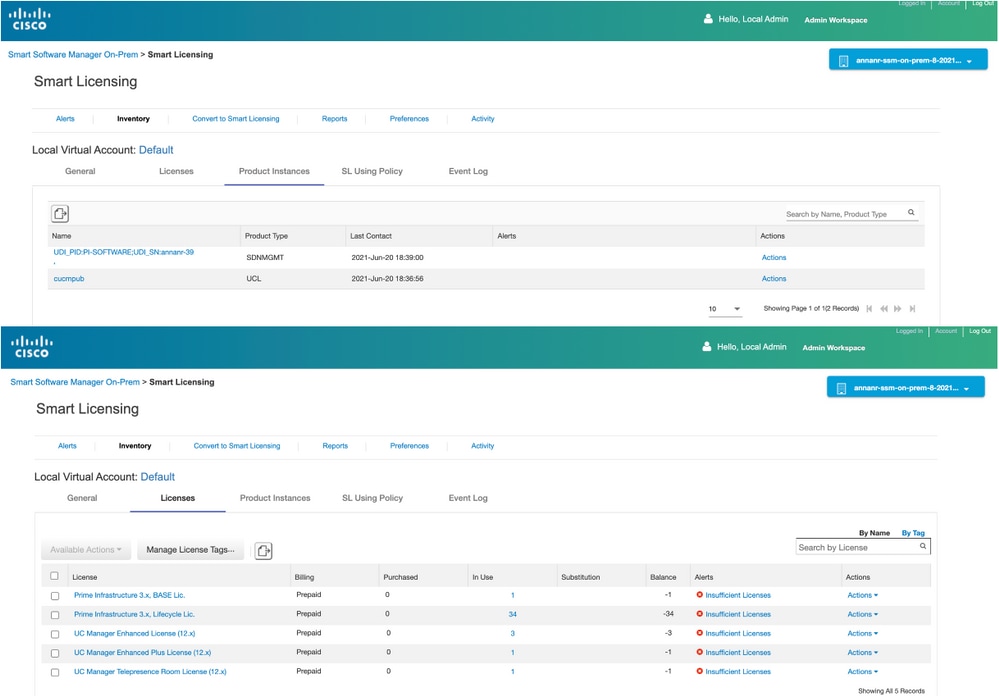Go to the next page of product instances
The height and width of the screenshot is (696, 999).
click(898, 309)
